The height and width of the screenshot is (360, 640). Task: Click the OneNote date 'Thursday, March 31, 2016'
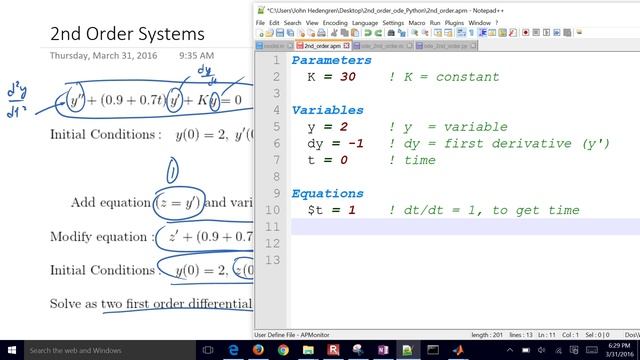pos(103,56)
